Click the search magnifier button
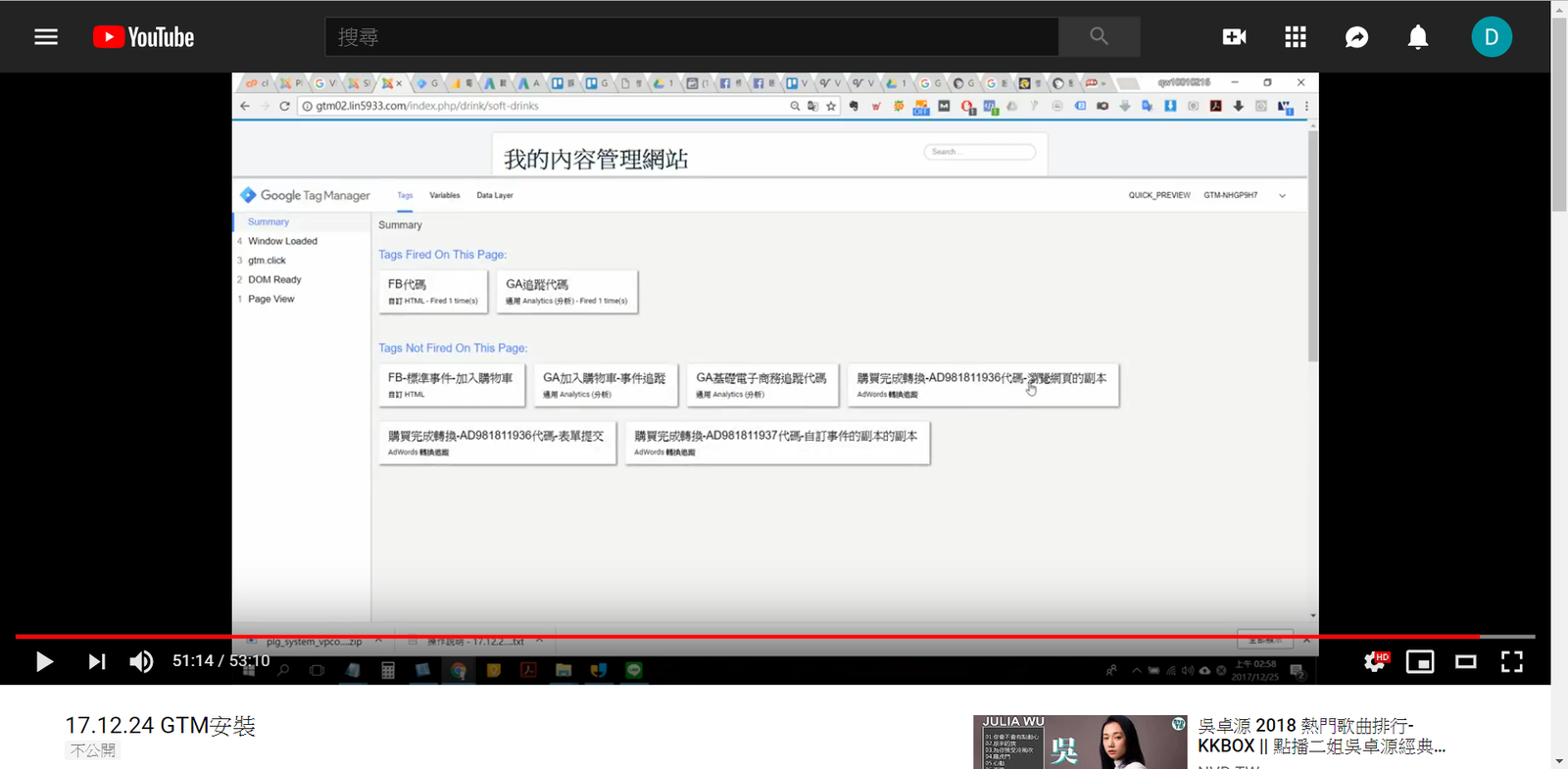Image resolution: width=1568 pixels, height=769 pixels. click(1099, 37)
